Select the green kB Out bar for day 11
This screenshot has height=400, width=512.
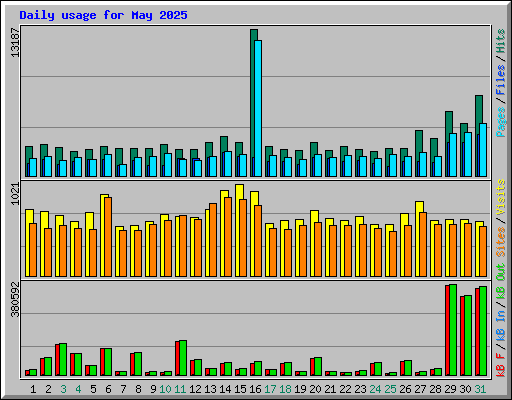pyautogui.click(x=183, y=358)
